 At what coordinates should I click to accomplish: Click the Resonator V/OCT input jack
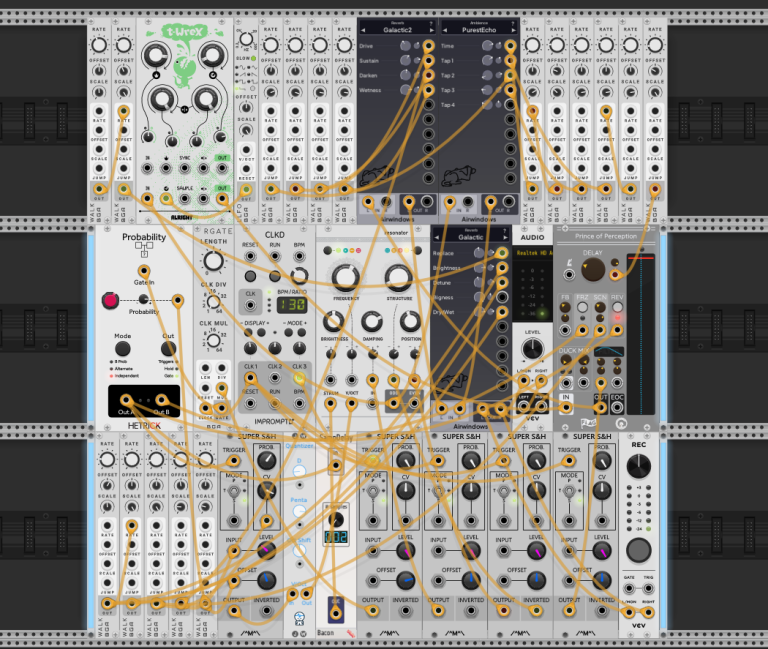[351, 404]
